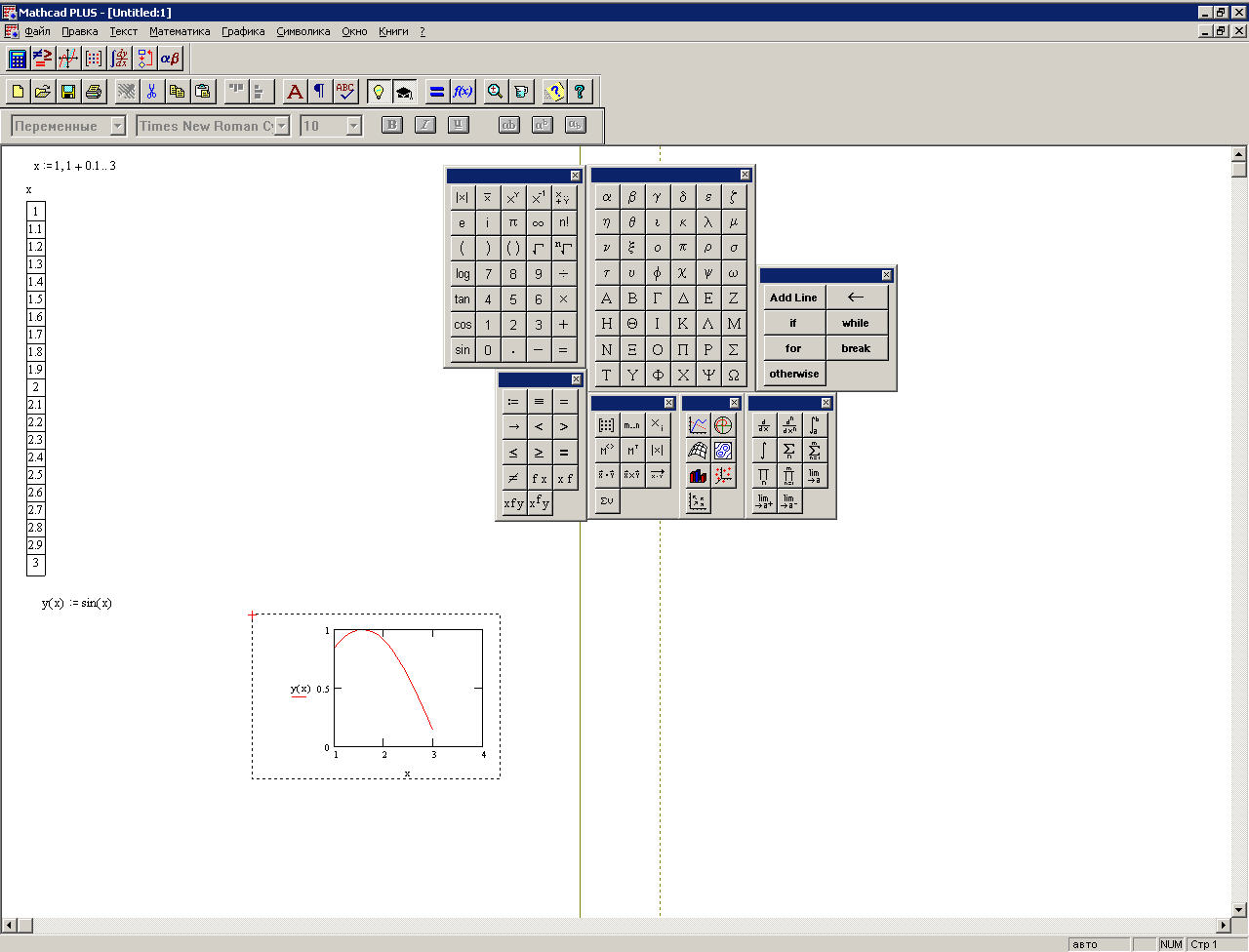This screenshot has width=1249, height=952.
Task: Toggle subscript text style
Action: pyautogui.click(x=575, y=125)
